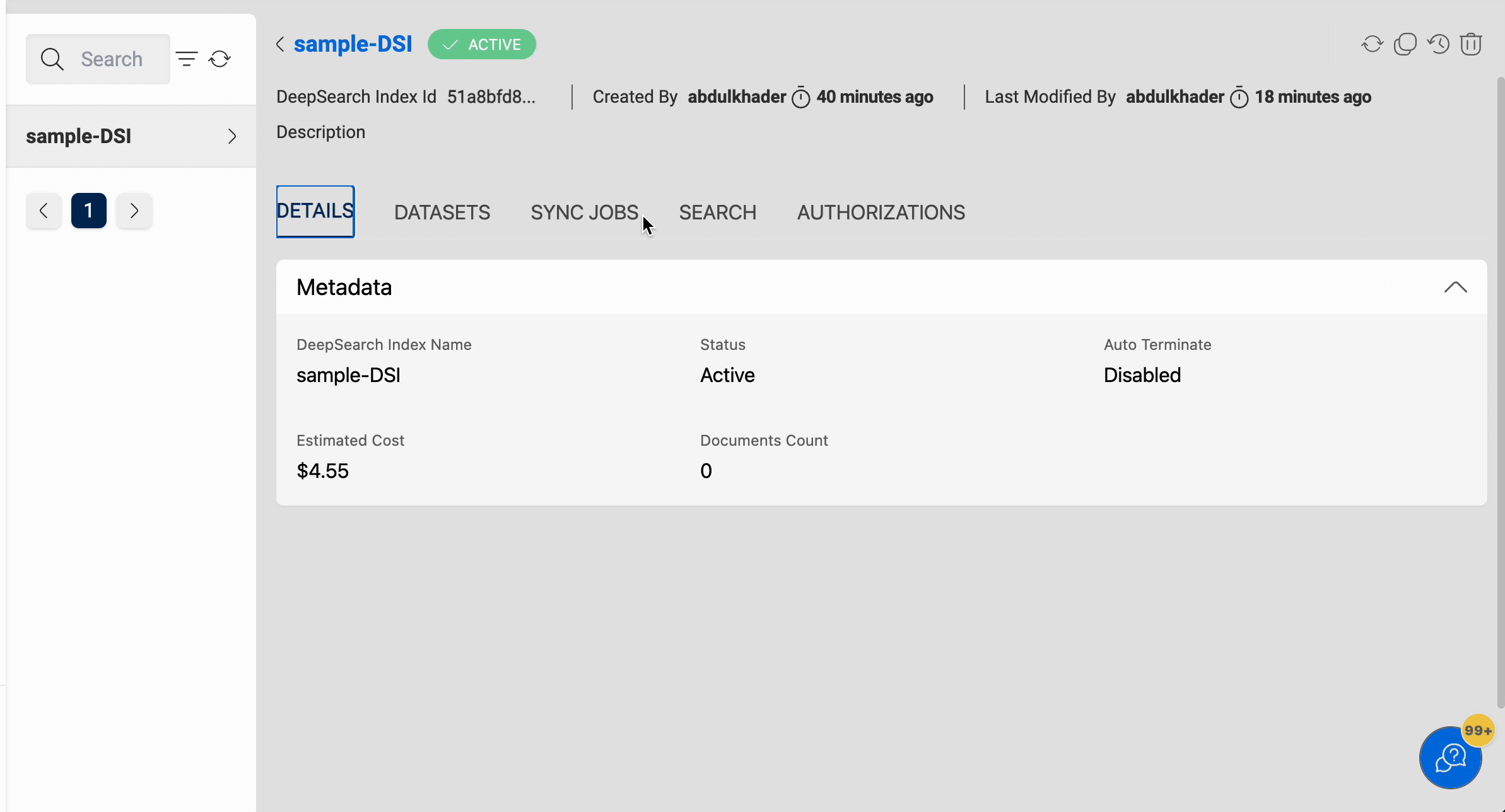Click the DeepSearch Index Id value
1505x812 pixels.
(491, 97)
